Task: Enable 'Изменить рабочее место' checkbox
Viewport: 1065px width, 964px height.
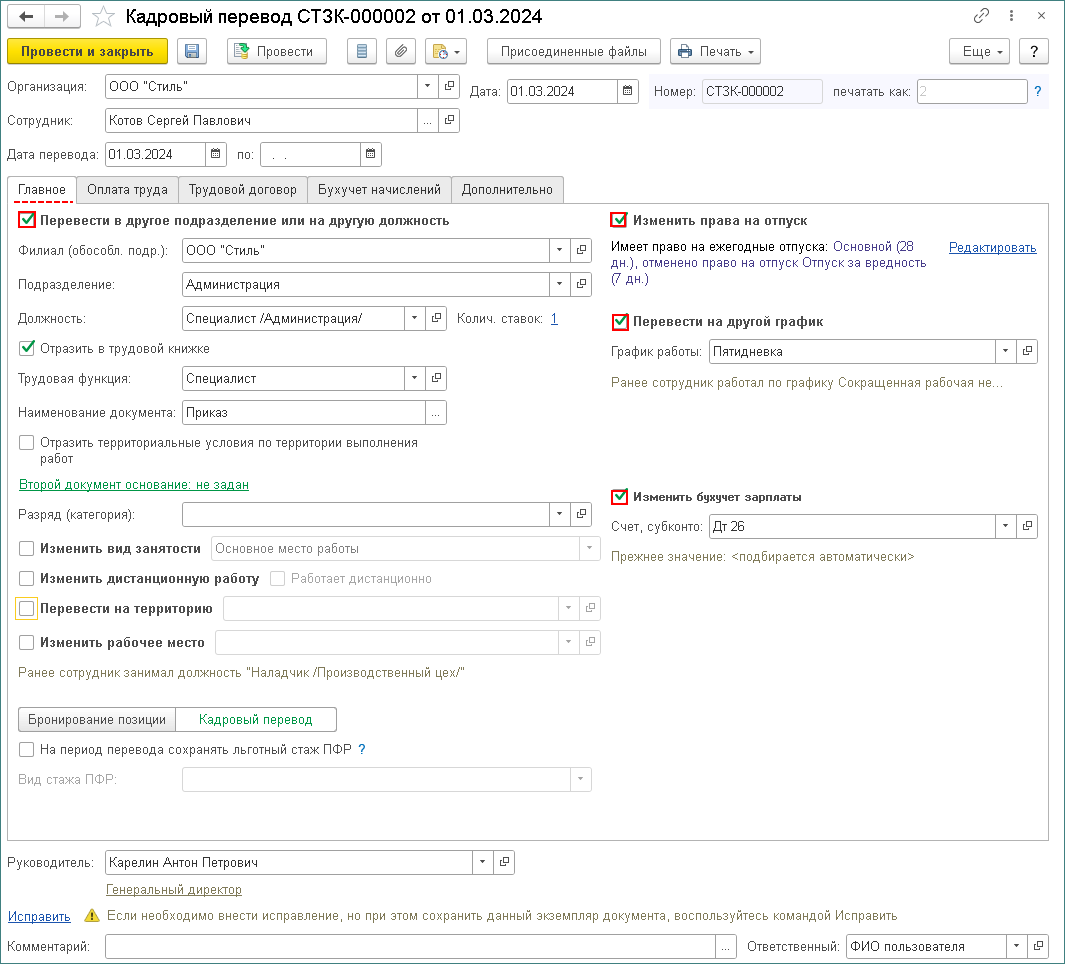Action: (26, 642)
